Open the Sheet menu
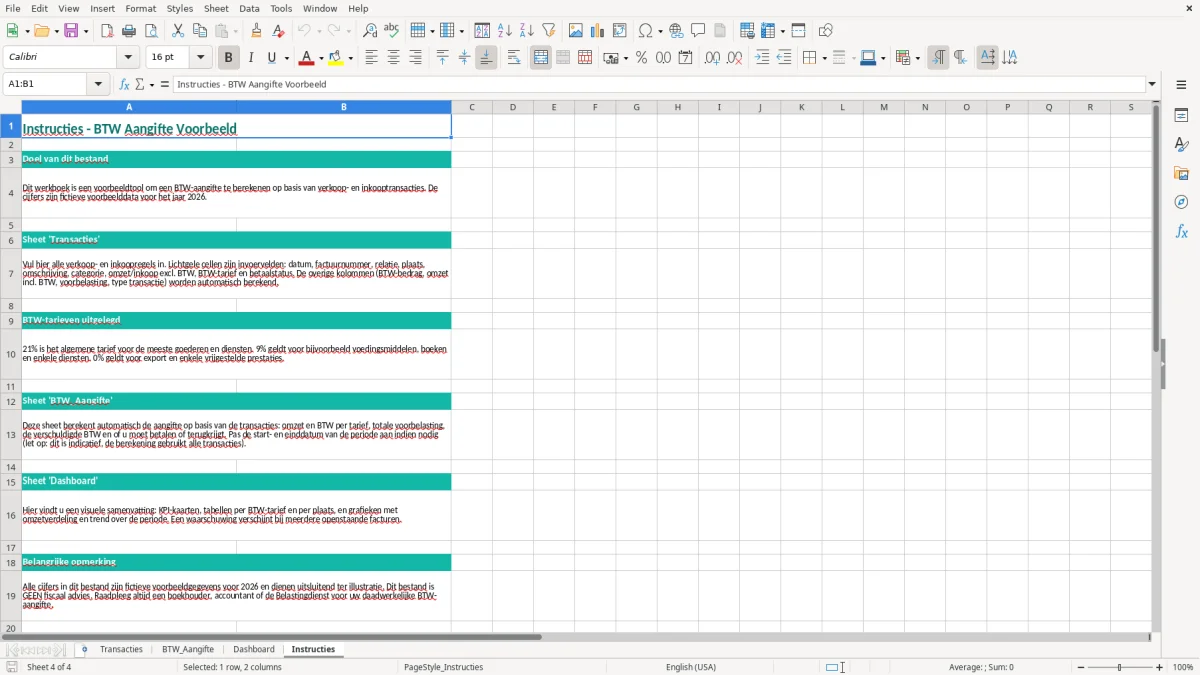Image resolution: width=1200 pixels, height=675 pixels. pos(216,8)
